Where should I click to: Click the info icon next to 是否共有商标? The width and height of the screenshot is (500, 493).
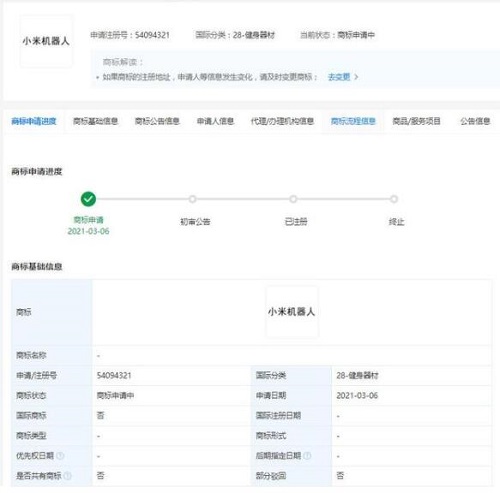[x=67, y=476]
